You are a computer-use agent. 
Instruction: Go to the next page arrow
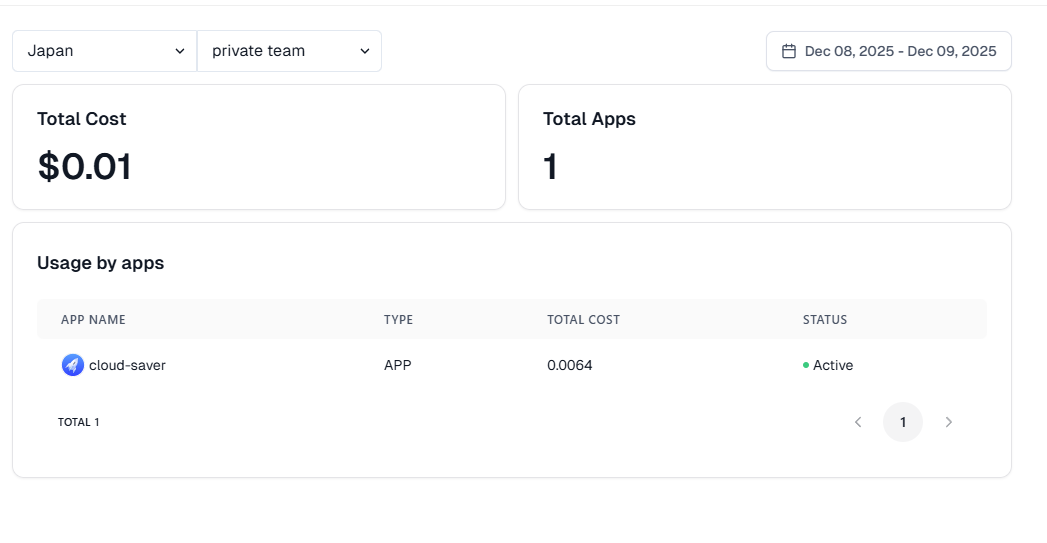pyautogui.click(x=948, y=422)
